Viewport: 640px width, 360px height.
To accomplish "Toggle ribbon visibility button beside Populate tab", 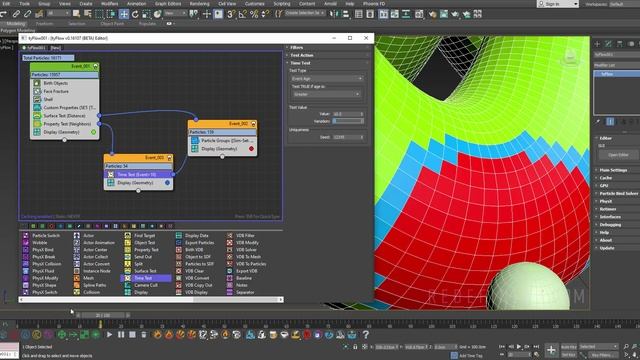I will pyautogui.click(x=170, y=24).
